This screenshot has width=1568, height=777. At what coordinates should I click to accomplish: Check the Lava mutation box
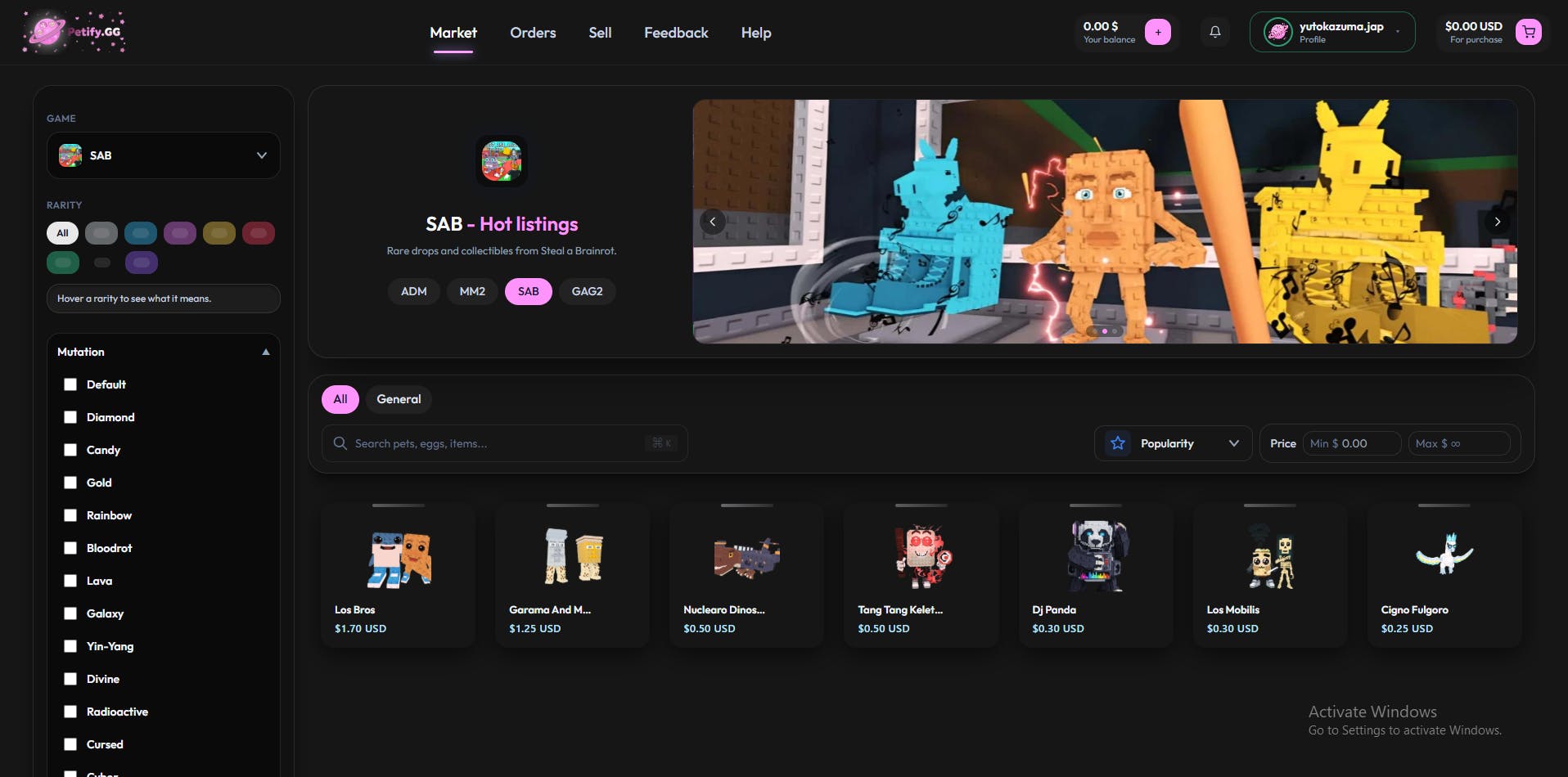coord(70,581)
